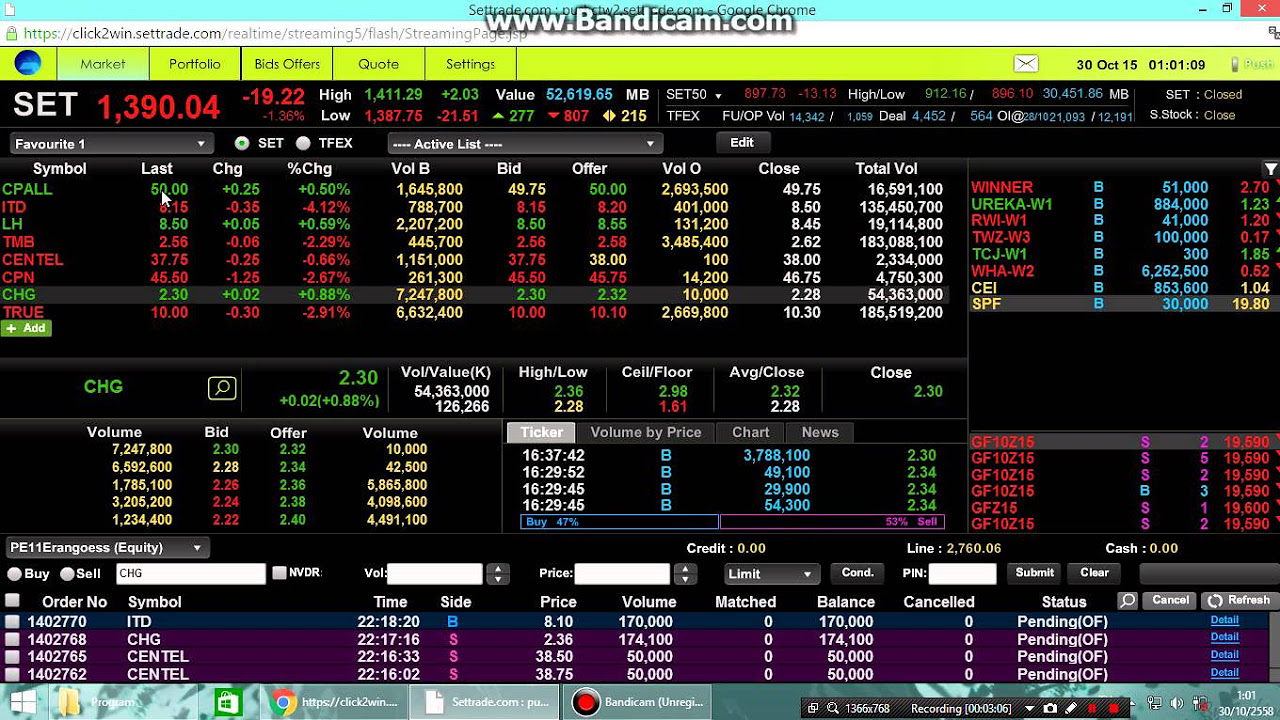This screenshot has height=720, width=1280.
Task: Click the Price input field
Action: pos(622,574)
